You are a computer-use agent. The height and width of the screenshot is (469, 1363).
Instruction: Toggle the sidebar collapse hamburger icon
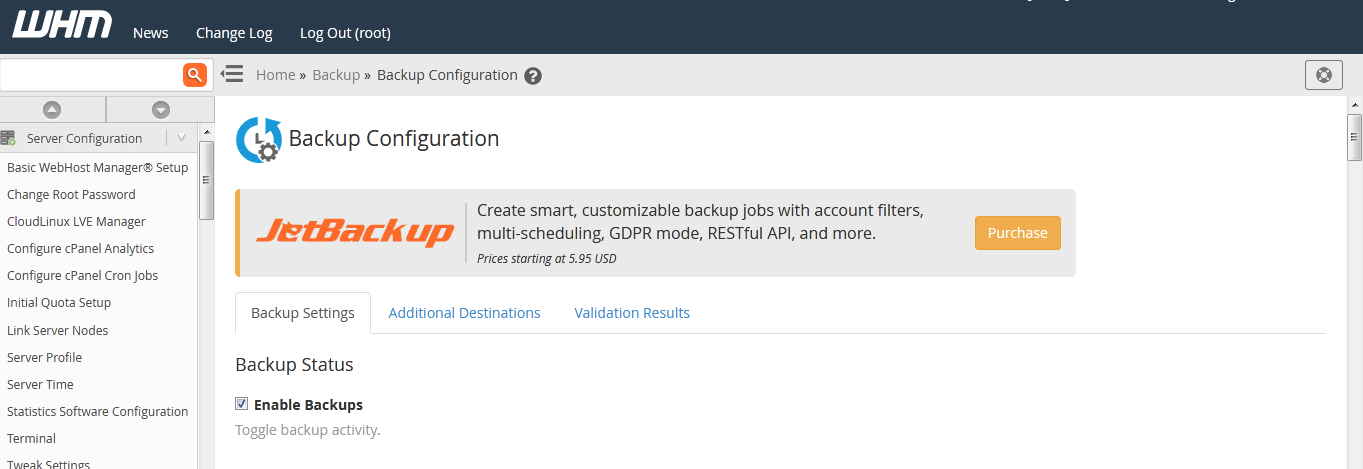[232, 74]
